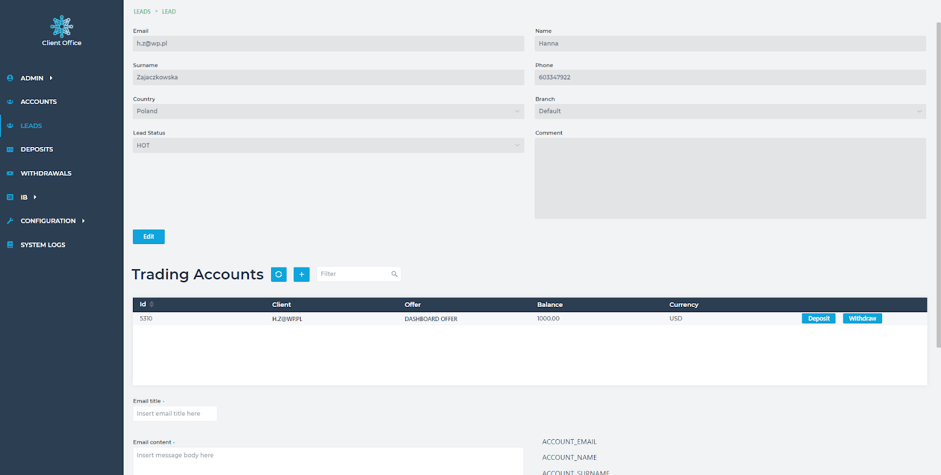941x475 pixels.
Task: Click the Withdrawals icon in the sidebar
Action: pyautogui.click(x=10, y=173)
